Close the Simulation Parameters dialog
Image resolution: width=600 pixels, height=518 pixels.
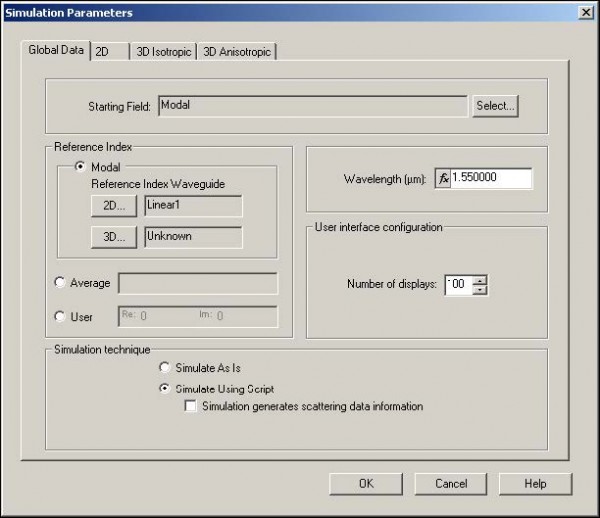(x=586, y=13)
